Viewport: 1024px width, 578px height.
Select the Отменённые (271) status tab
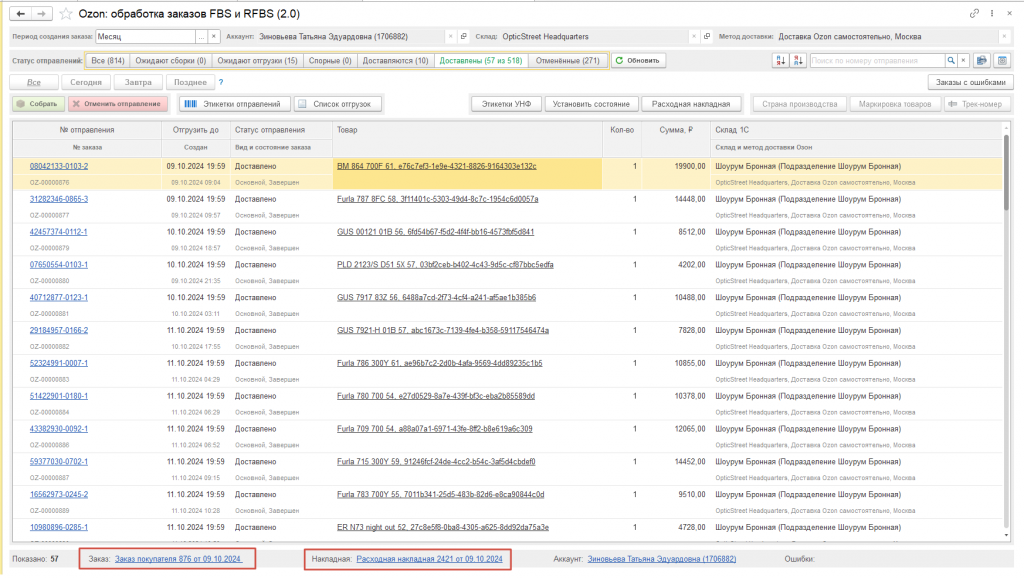coord(568,61)
